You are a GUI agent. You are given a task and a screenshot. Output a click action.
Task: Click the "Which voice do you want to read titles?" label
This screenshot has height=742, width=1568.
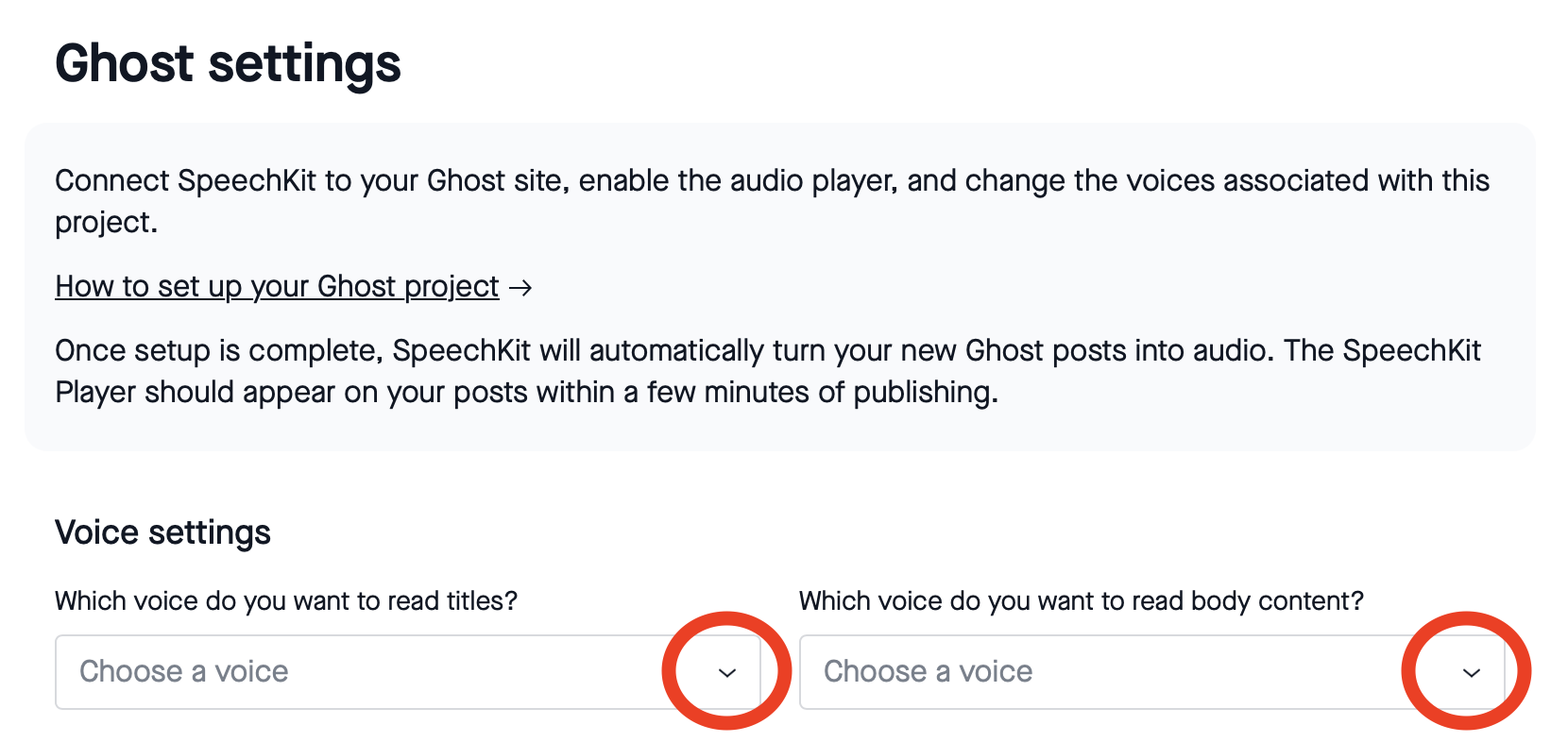pos(286,600)
